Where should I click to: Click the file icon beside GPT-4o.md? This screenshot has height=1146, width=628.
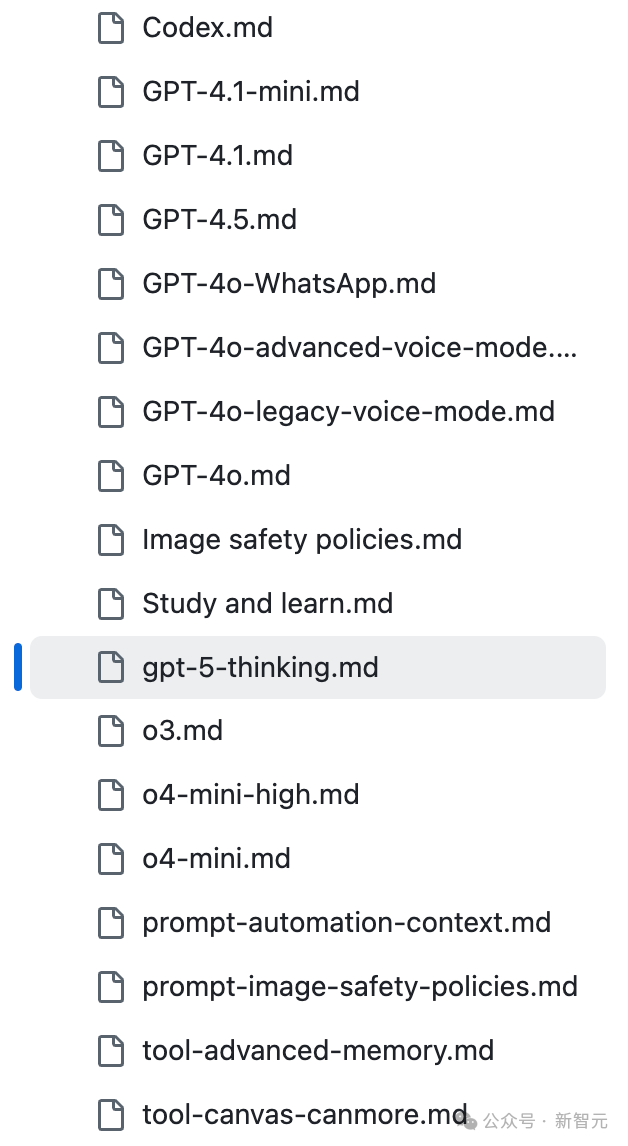point(110,475)
